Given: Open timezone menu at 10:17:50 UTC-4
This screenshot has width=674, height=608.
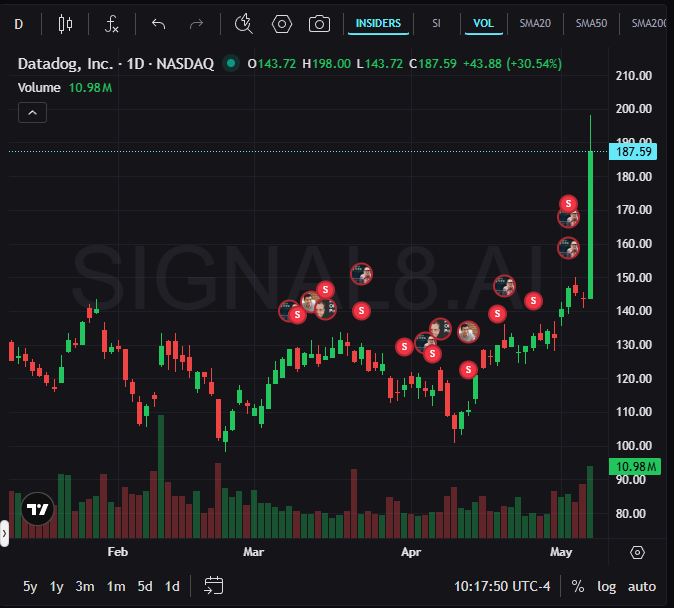Looking at the screenshot, I should (x=502, y=586).
